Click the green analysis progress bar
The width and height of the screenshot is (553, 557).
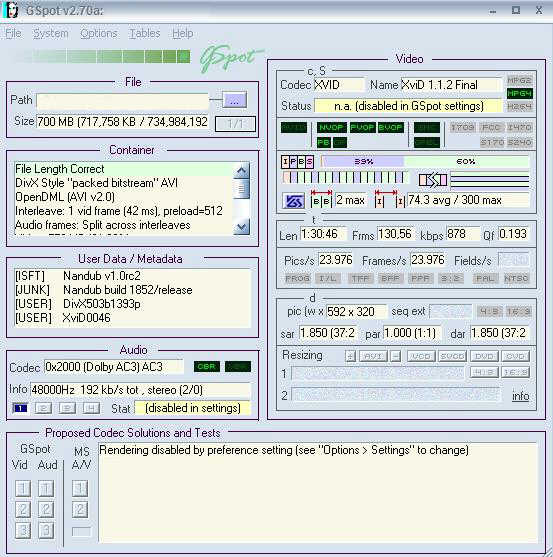pos(102,56)
